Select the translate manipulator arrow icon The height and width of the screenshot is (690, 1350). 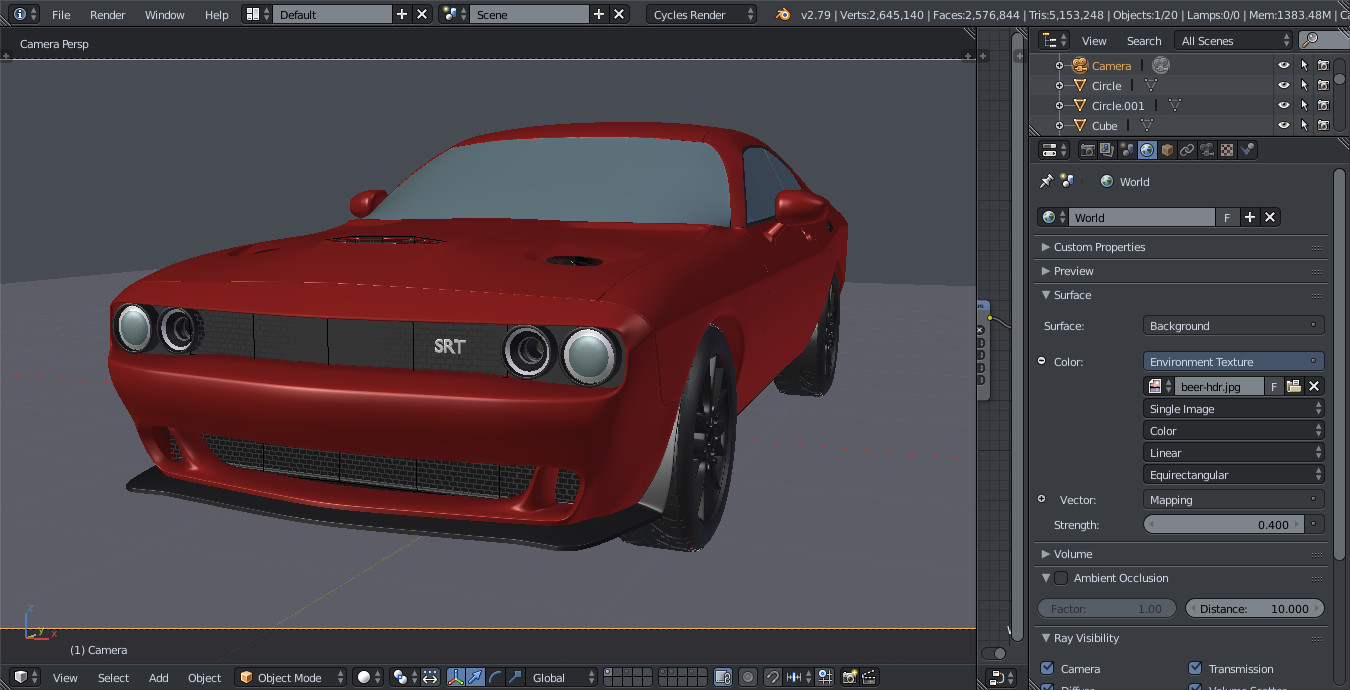pos(475,677)
